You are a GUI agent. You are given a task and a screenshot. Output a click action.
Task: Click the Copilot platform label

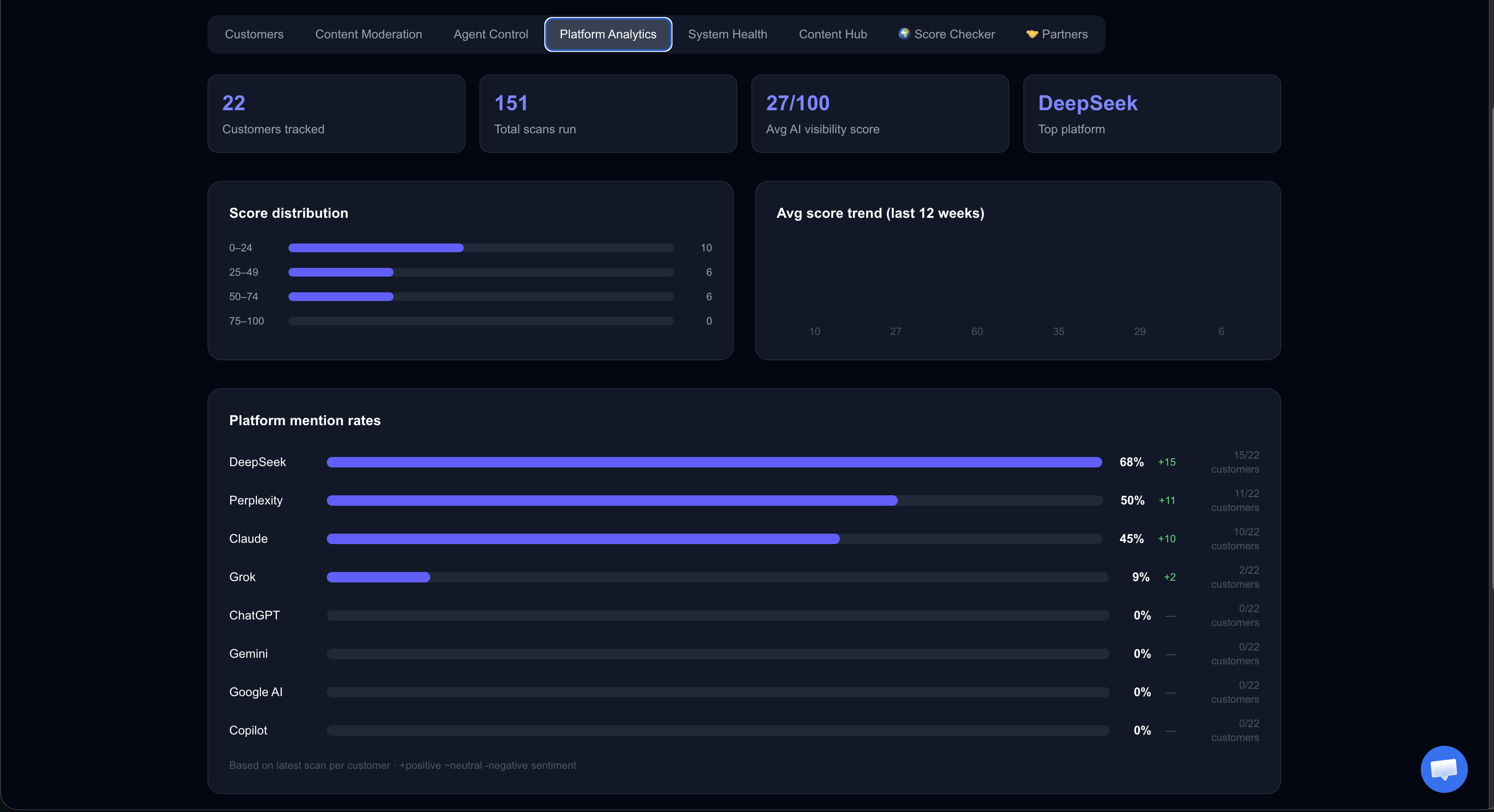pos(248,730)
